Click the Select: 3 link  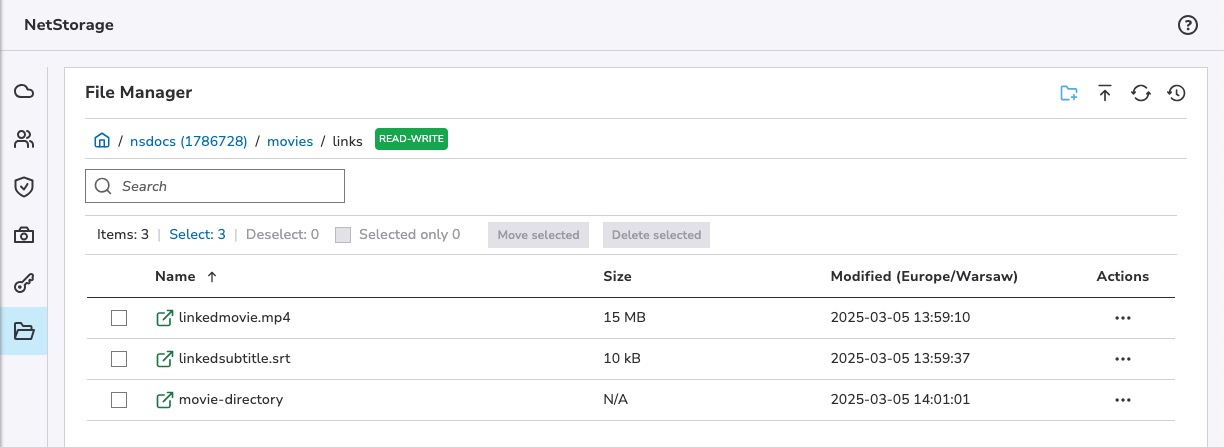click(197, 235)
